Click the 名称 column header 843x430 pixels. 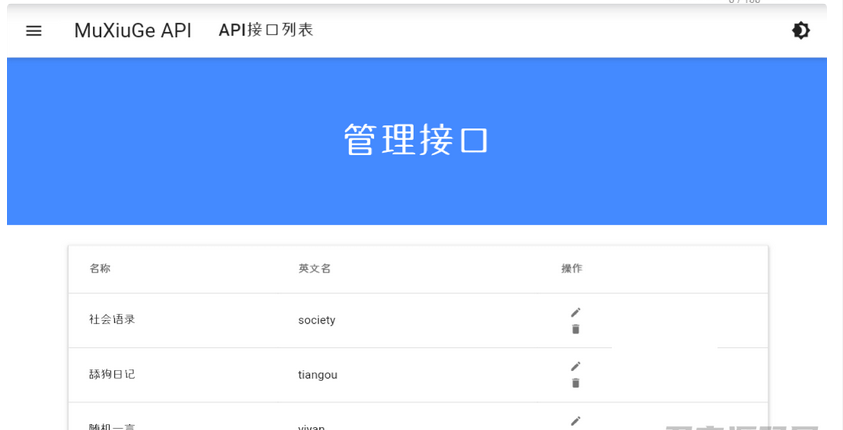tap(100, 269)
